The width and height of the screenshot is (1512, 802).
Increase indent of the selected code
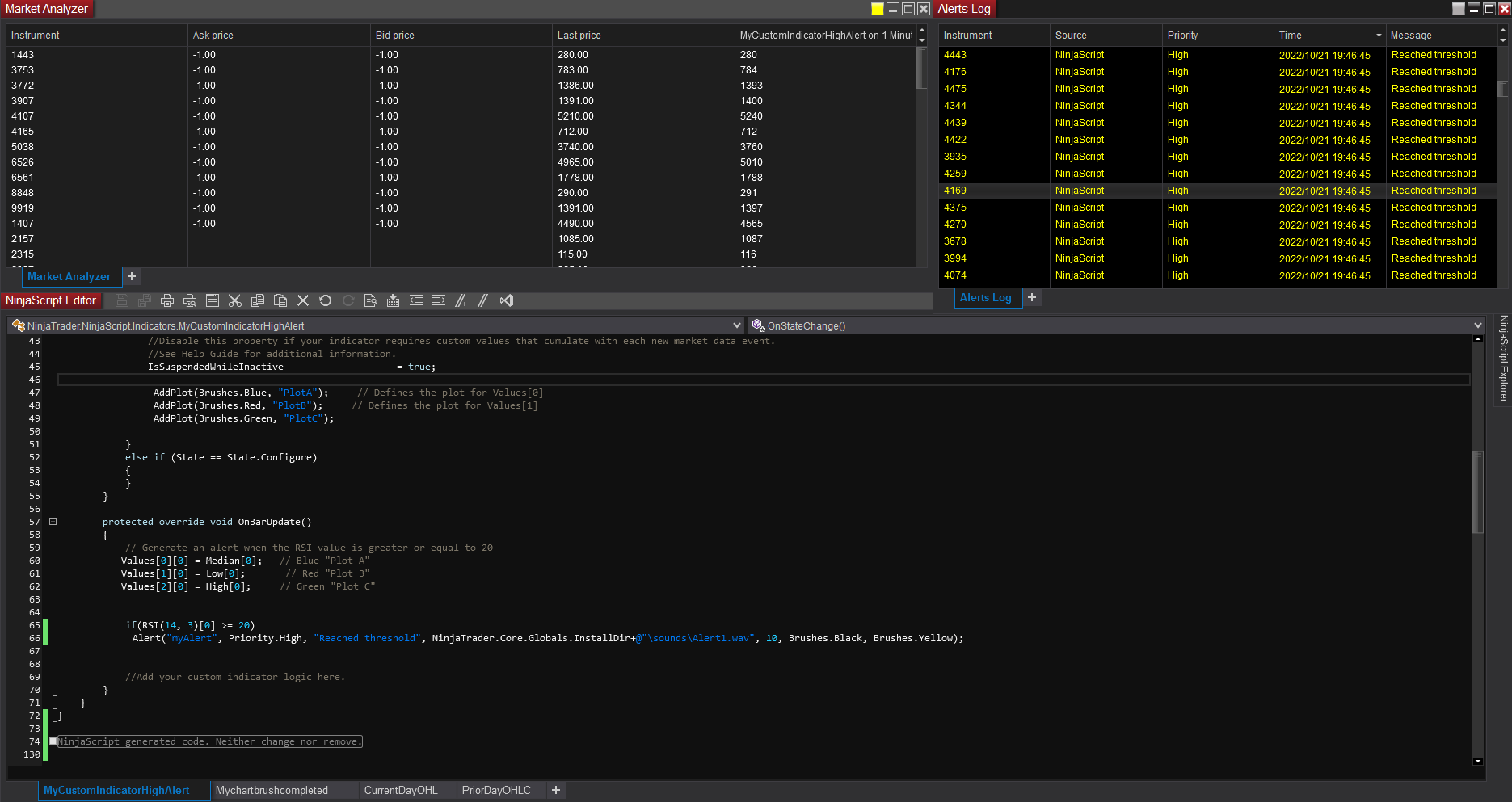pyautogui.click(x=439, y=300)
